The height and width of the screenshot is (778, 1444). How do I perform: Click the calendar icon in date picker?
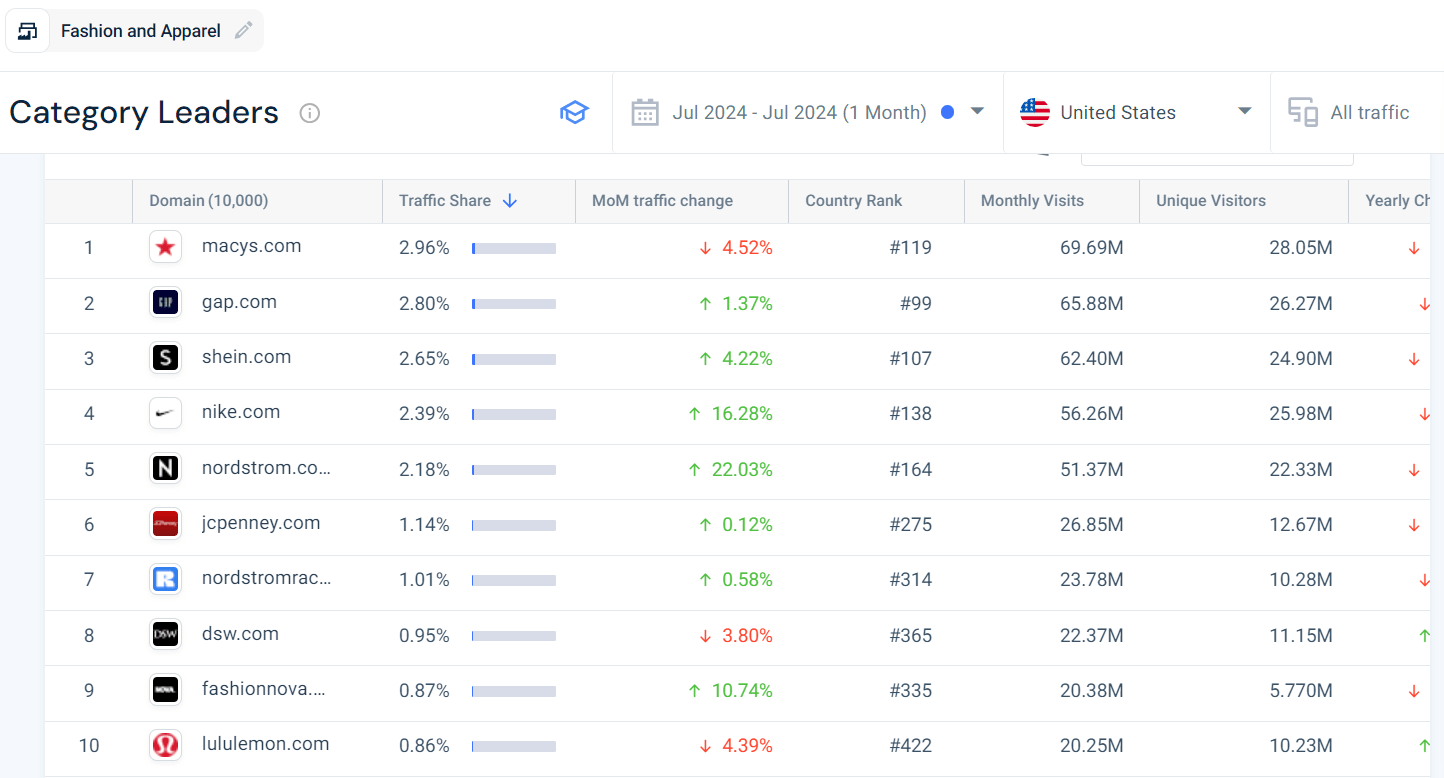(645, 112)
